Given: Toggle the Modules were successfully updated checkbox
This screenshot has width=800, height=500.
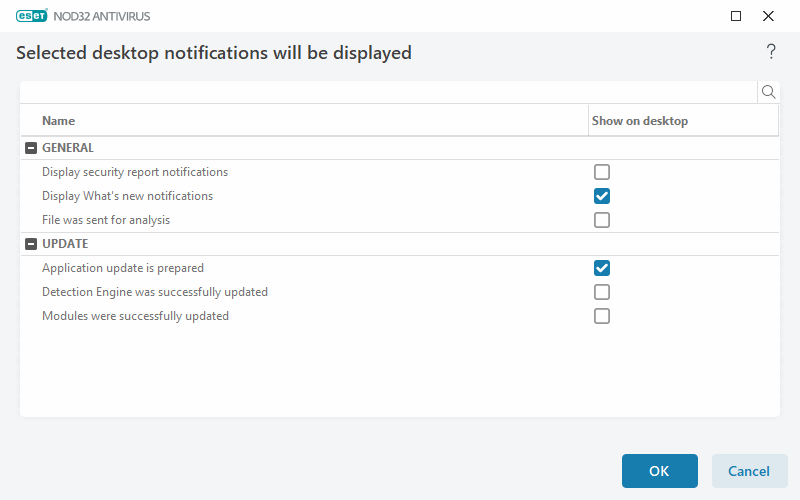Looking at the screenshot, I should pyautogui.click(x=602, y=316).
